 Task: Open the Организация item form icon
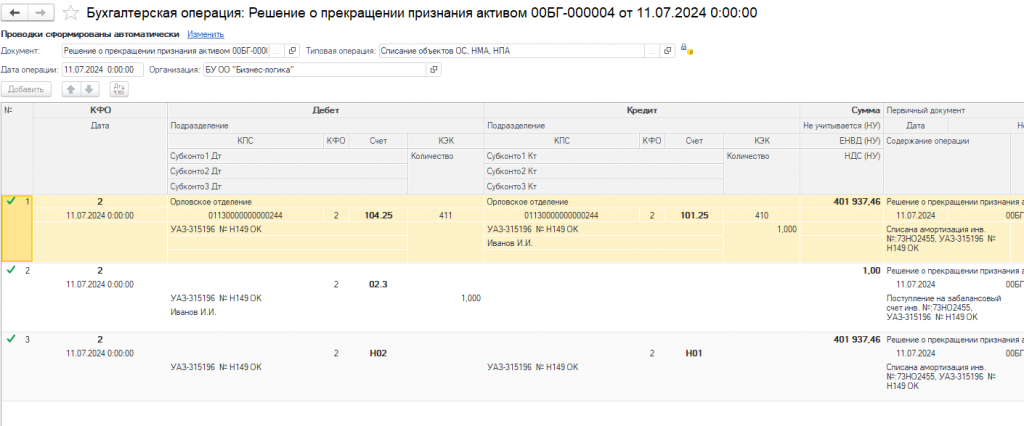pos(434,69)
